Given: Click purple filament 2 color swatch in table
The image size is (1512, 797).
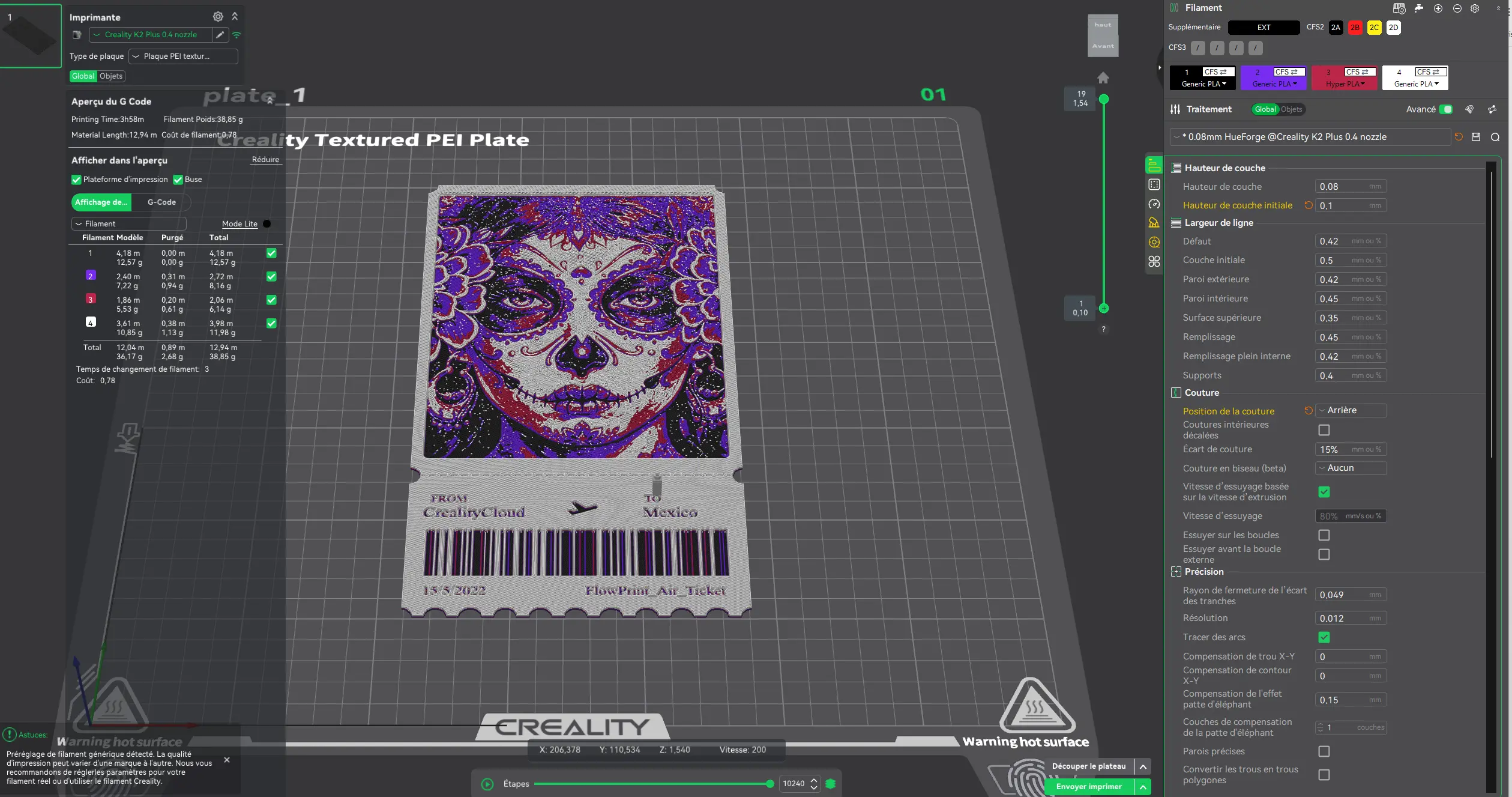Looking at the screenshot, I should pos(91,276).
